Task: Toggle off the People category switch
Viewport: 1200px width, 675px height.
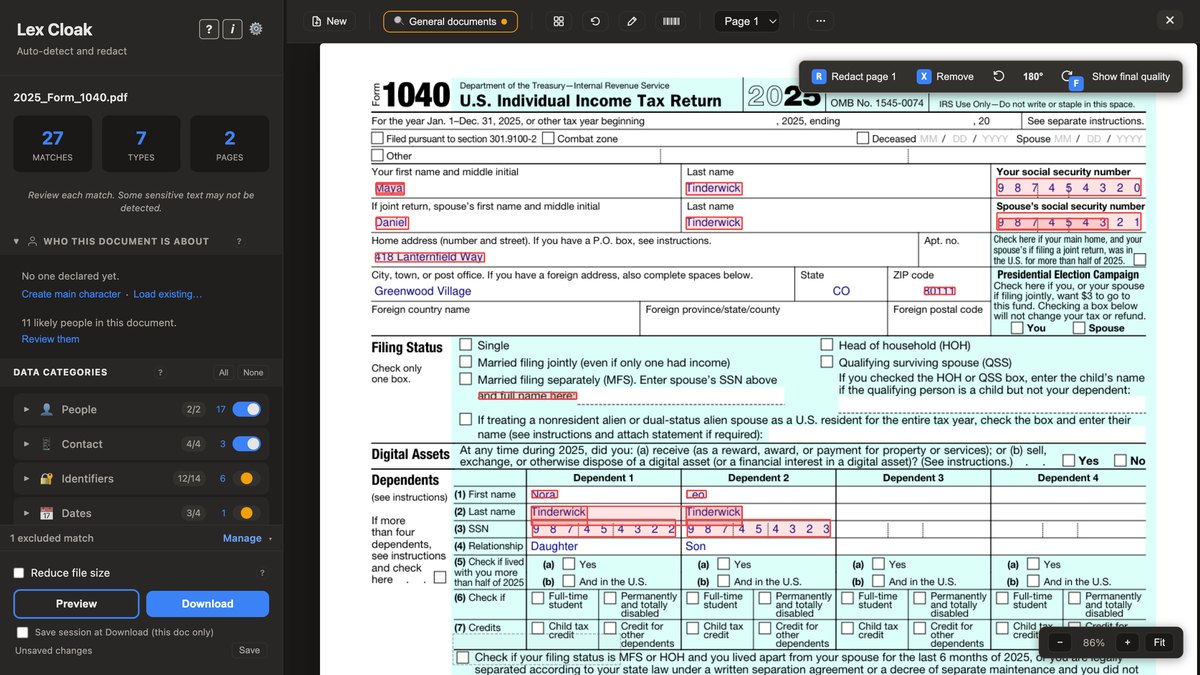Action: tap(246, 409)
